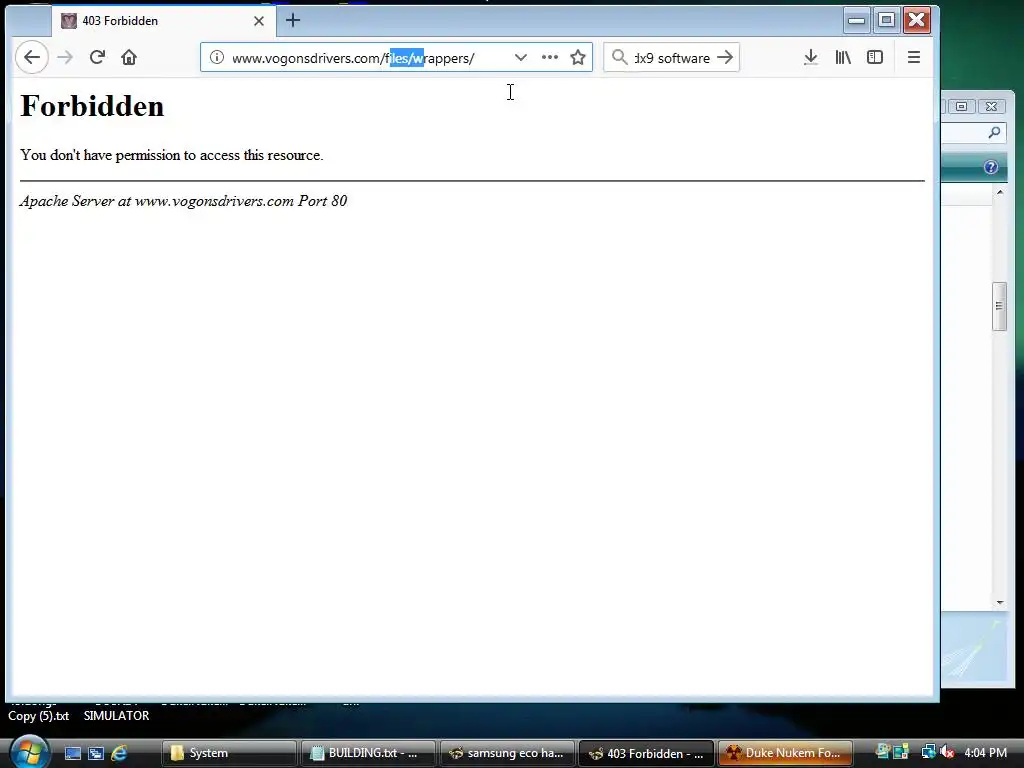Open a new tab
This screenshot has width=1024, height=768.
pos(293,20)
